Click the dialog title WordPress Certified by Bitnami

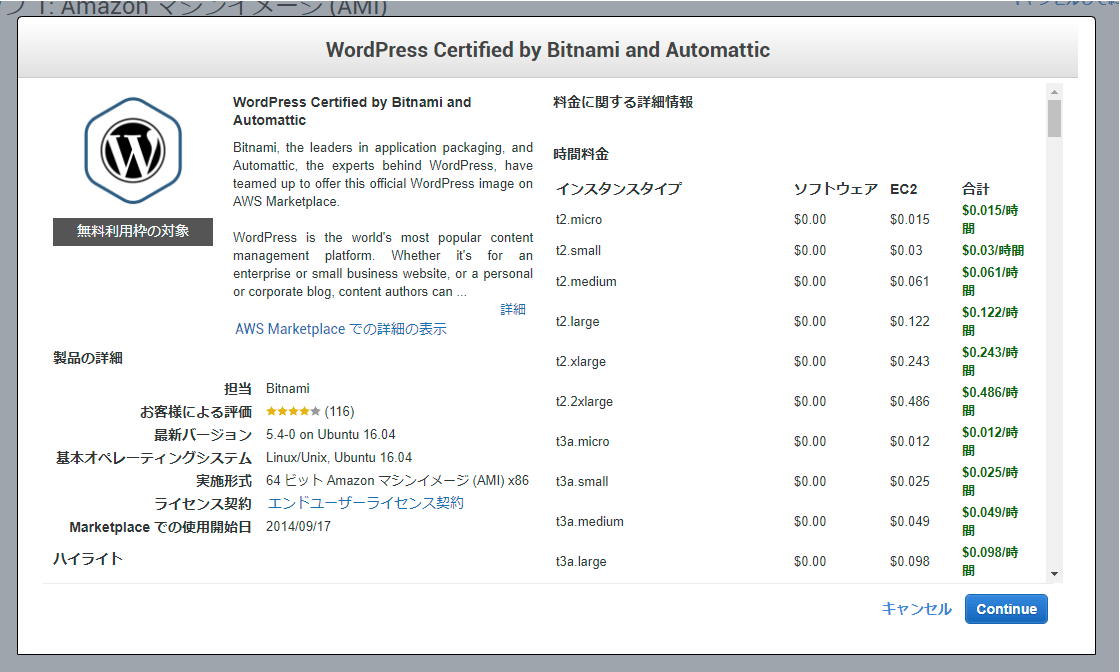coord(548,50)
